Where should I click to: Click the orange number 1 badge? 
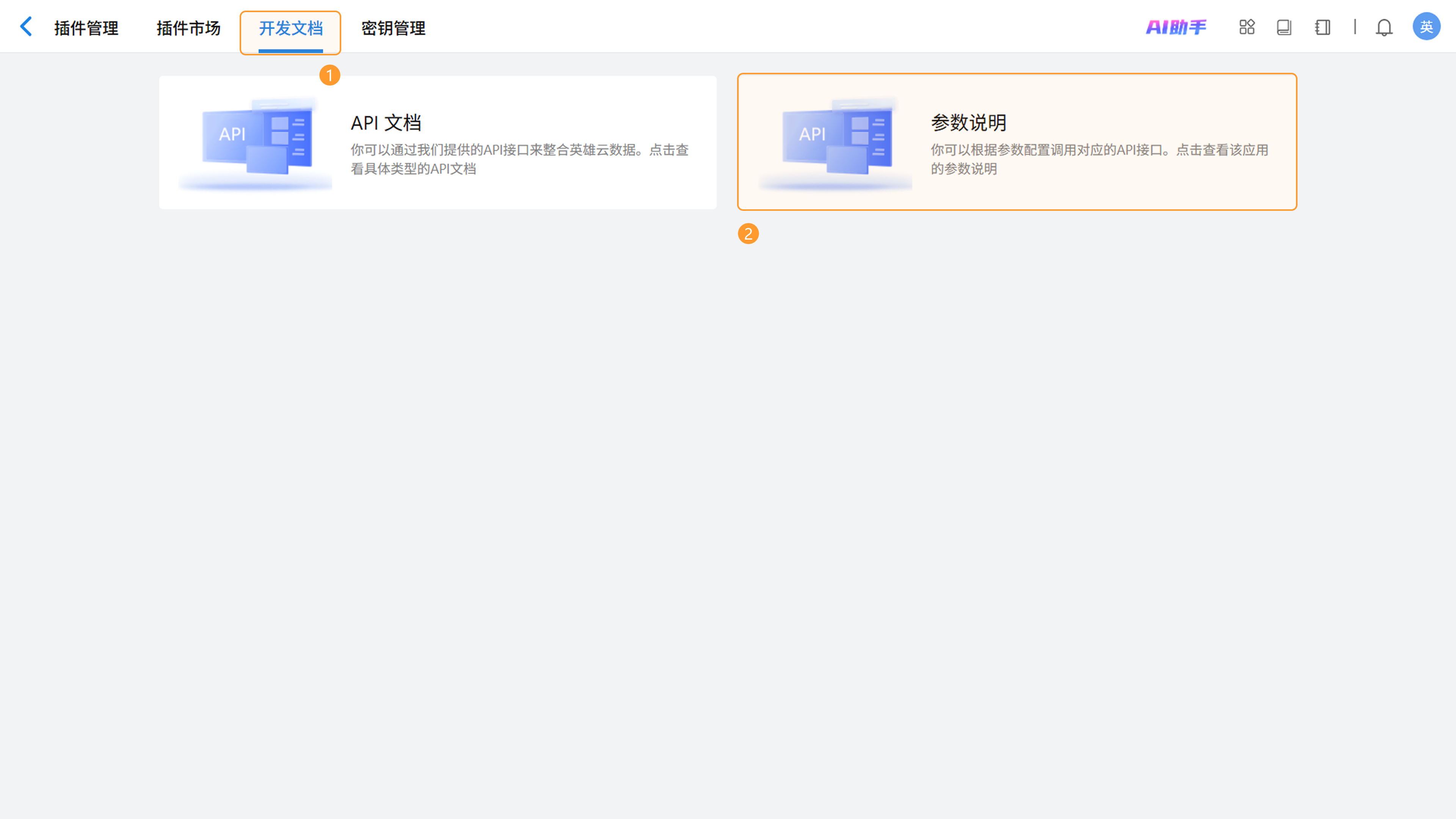pyautogui.click(x=329, y=75)
